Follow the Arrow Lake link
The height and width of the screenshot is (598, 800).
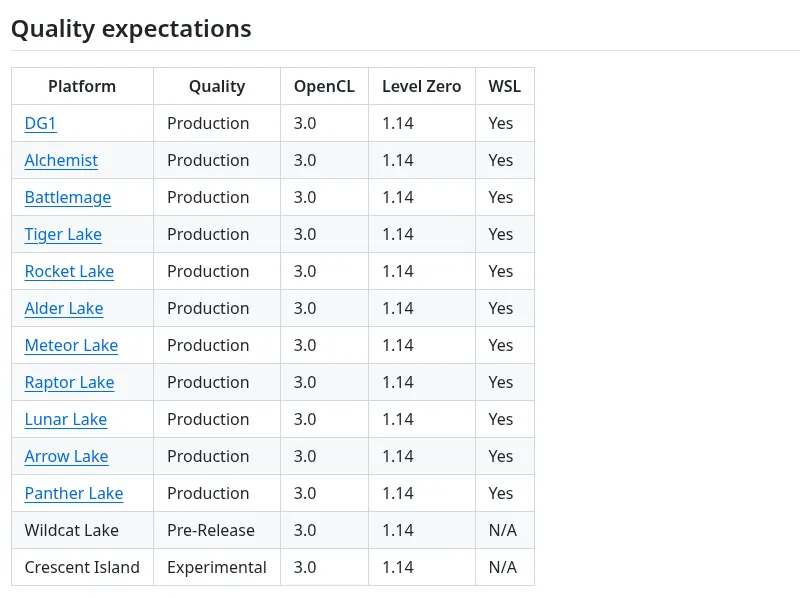click(66, 456)
